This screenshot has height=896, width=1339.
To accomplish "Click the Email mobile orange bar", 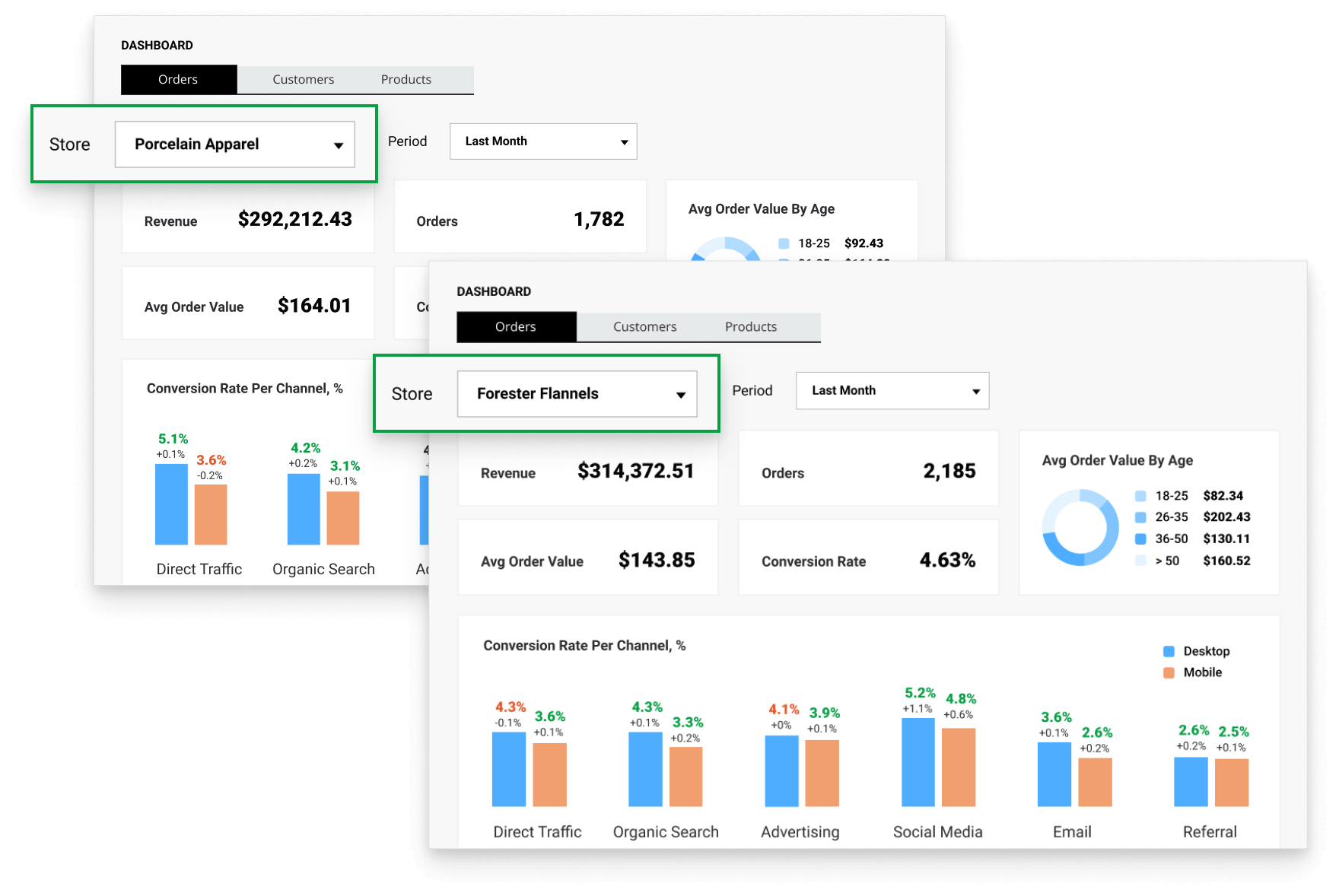I will coord(1095,782).
